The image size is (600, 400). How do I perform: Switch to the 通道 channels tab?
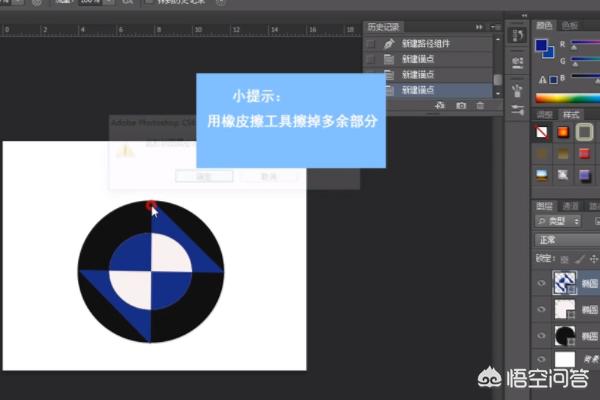point(571,206)
